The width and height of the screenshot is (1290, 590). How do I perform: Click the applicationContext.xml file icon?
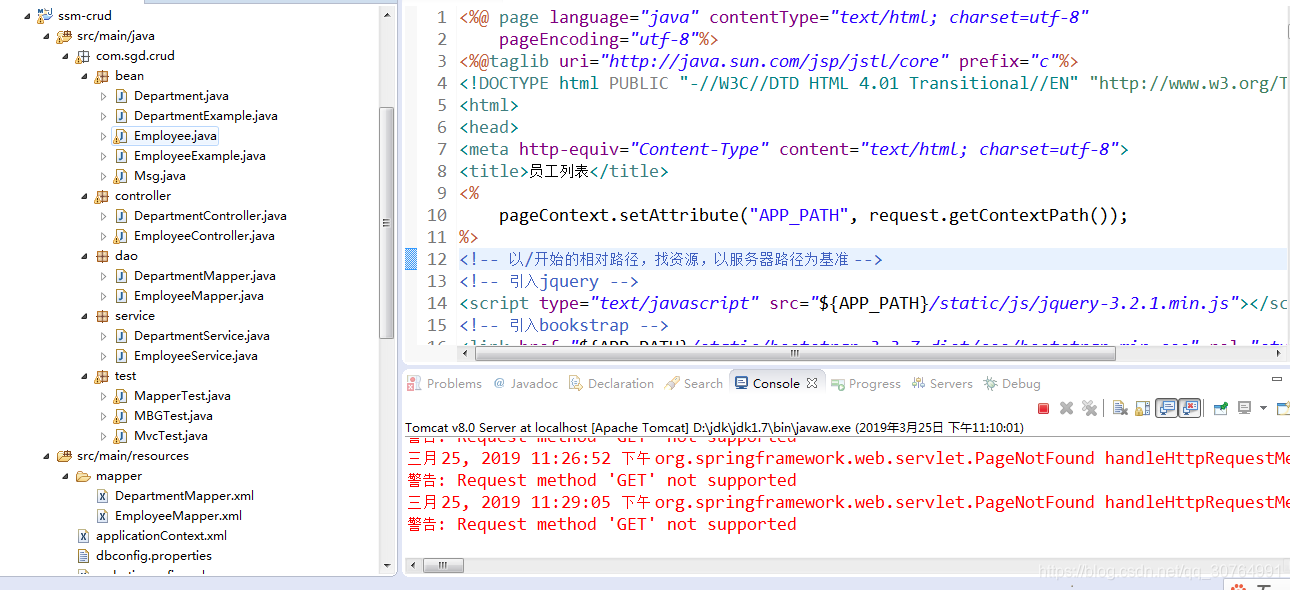coord(84,536)
